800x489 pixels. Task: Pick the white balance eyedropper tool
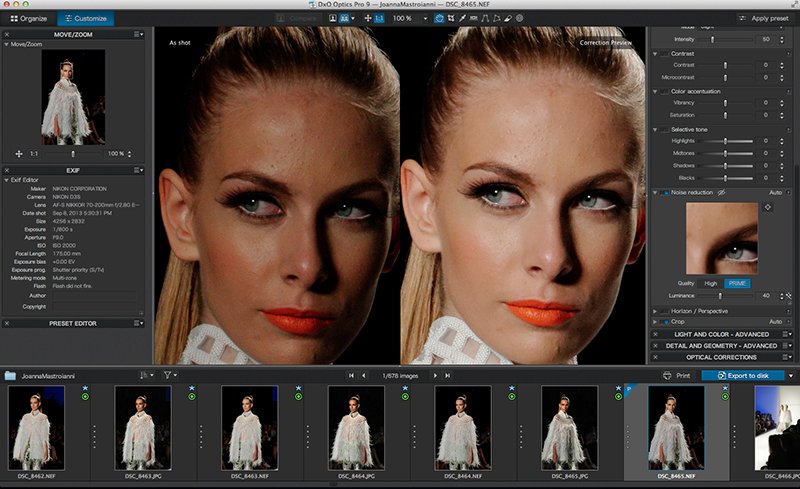pyautogui.click(x=462, y=18)
